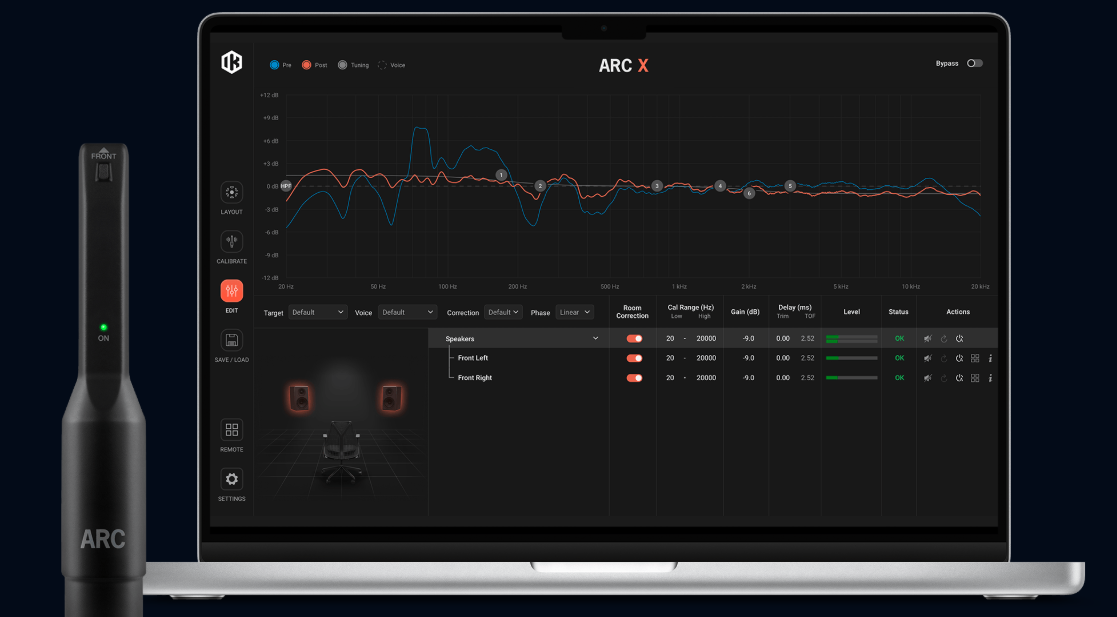Select the HPF node on the graph

pos(286,186)
